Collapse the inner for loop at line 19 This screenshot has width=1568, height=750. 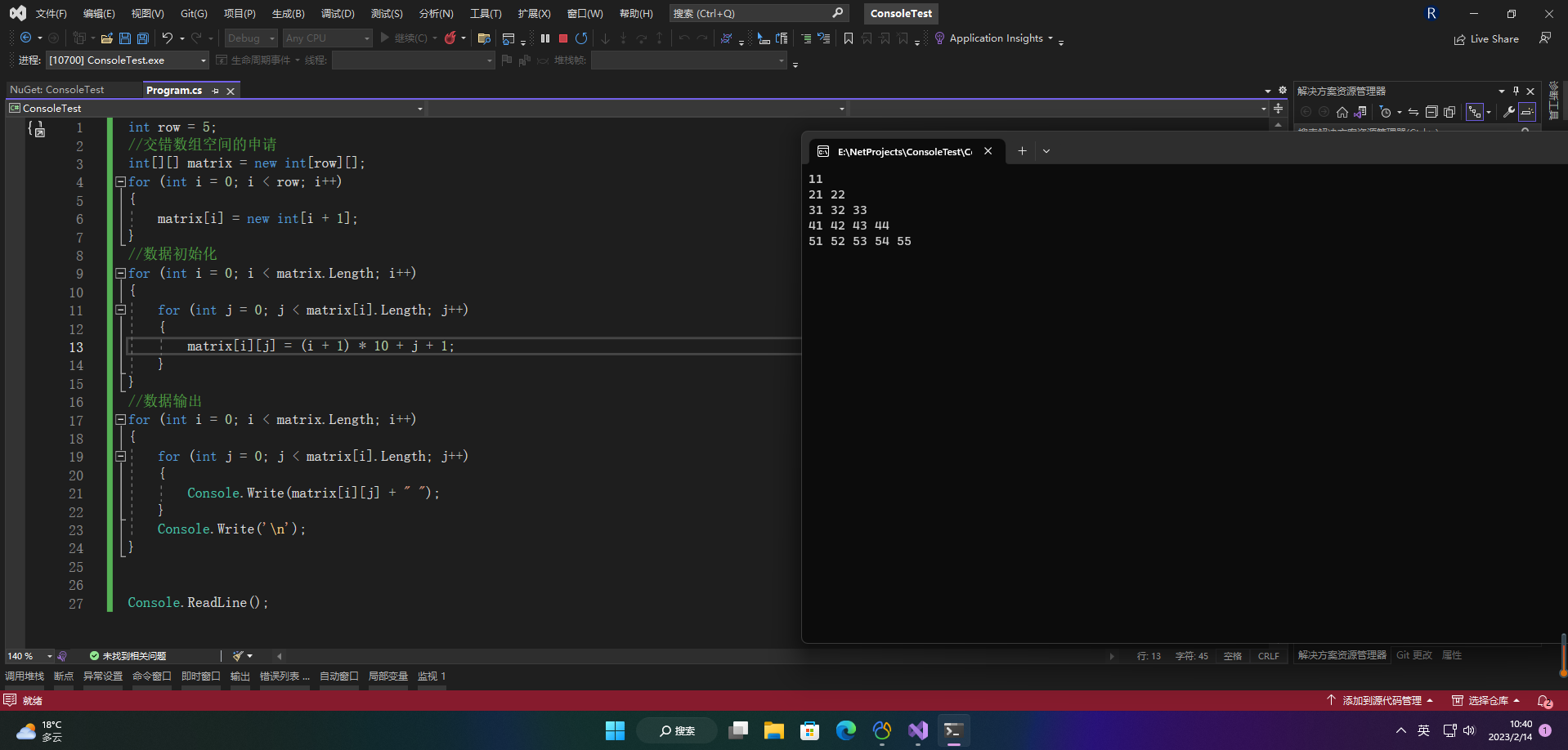120,456
